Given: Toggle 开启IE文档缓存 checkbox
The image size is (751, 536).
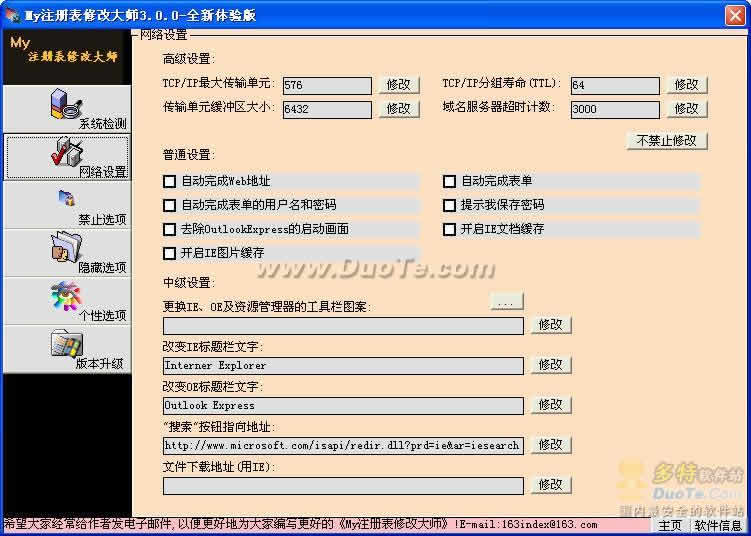Looking at the screenshot, I should click(449, 229).
